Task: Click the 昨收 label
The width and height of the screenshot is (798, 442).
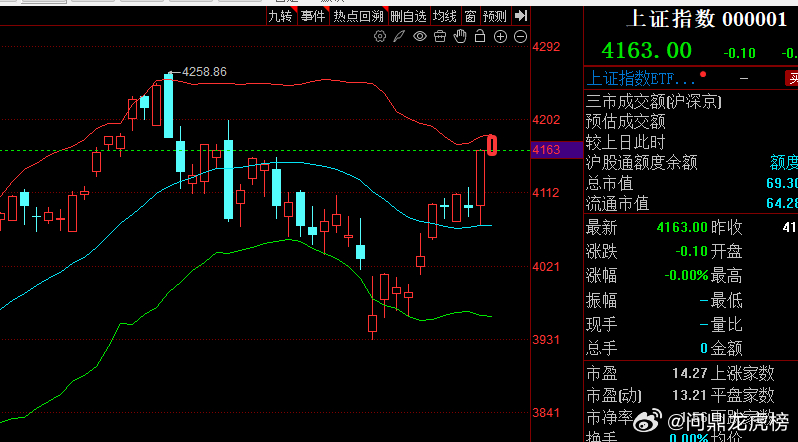Action: 727,227
